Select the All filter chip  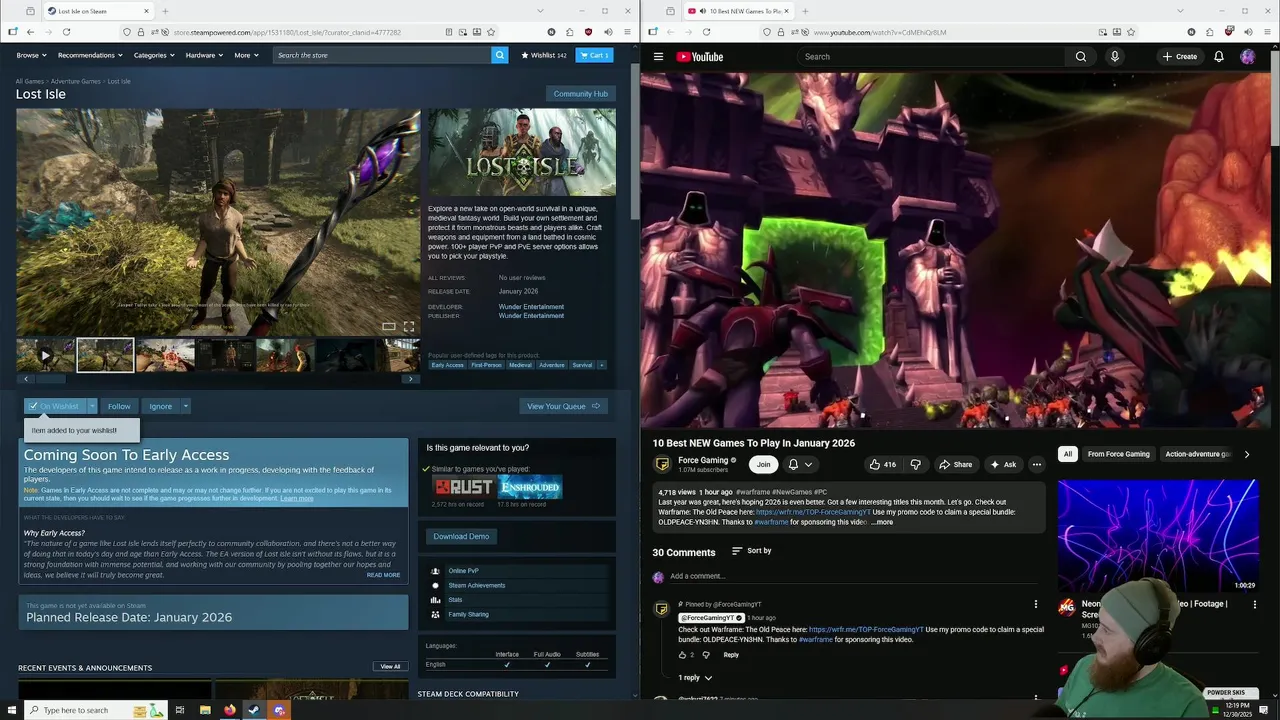coord(1067,454)
